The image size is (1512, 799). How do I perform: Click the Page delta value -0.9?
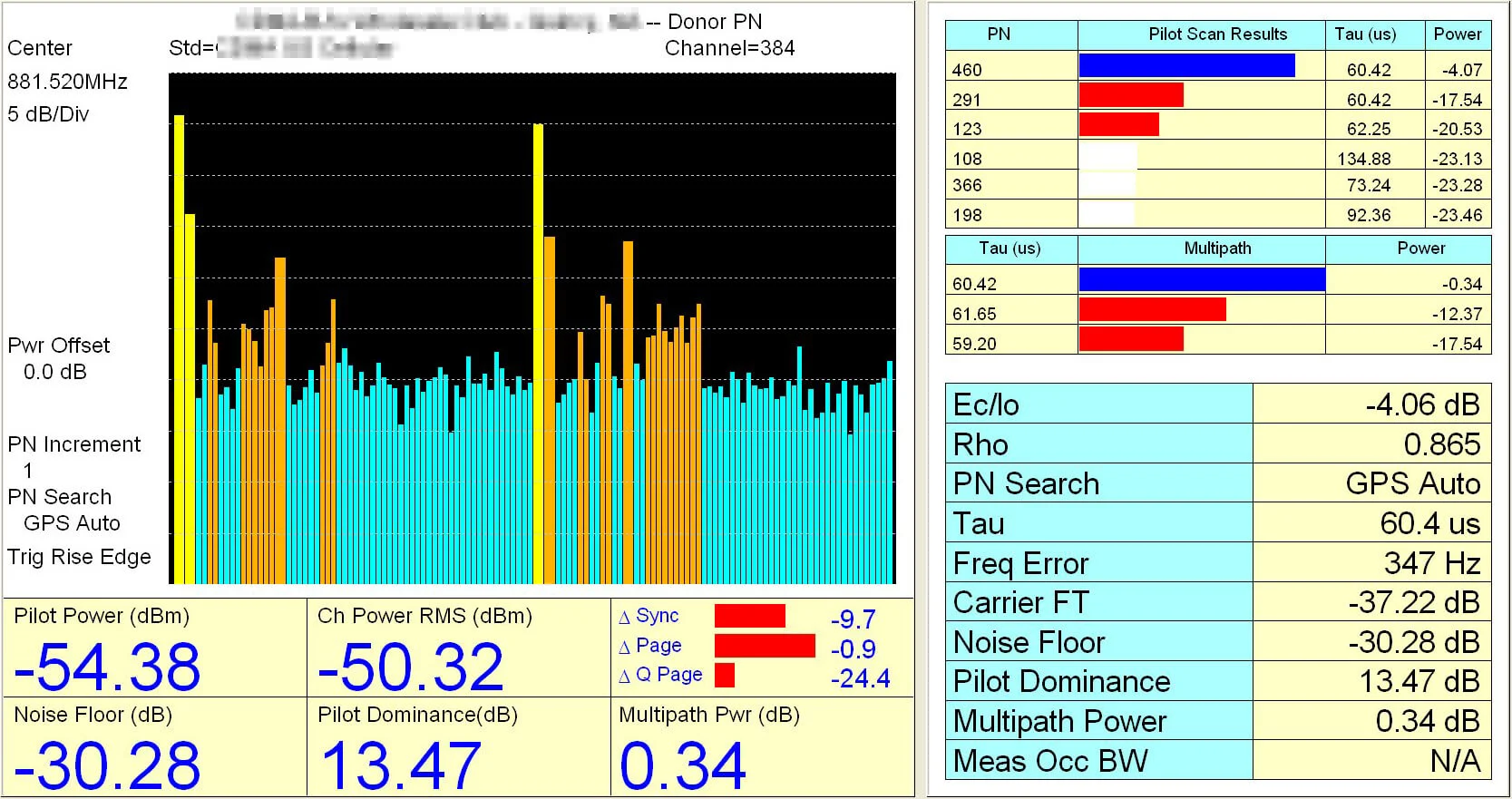pyautogui.click(x=854, y=649)
